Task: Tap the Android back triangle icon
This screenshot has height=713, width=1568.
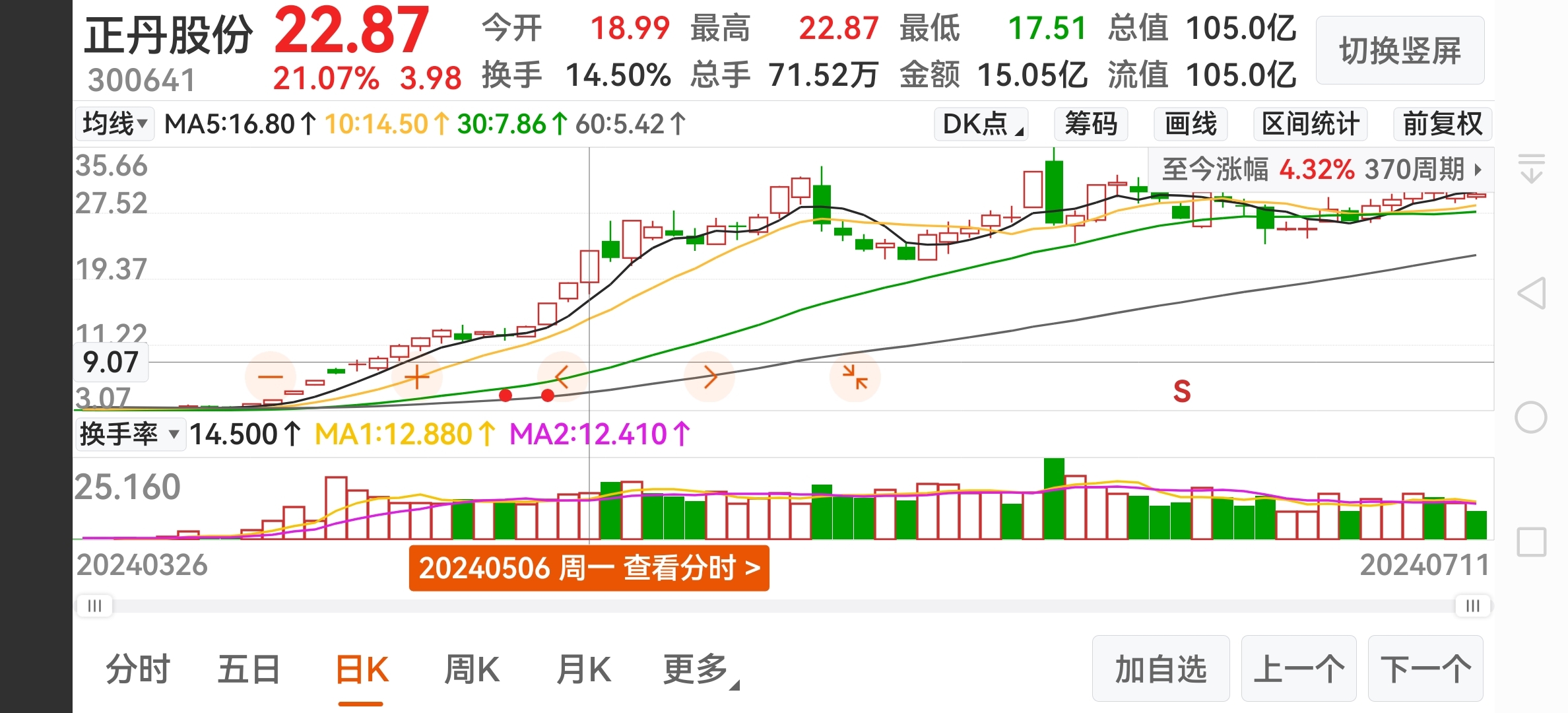Action: point(1532,293)
